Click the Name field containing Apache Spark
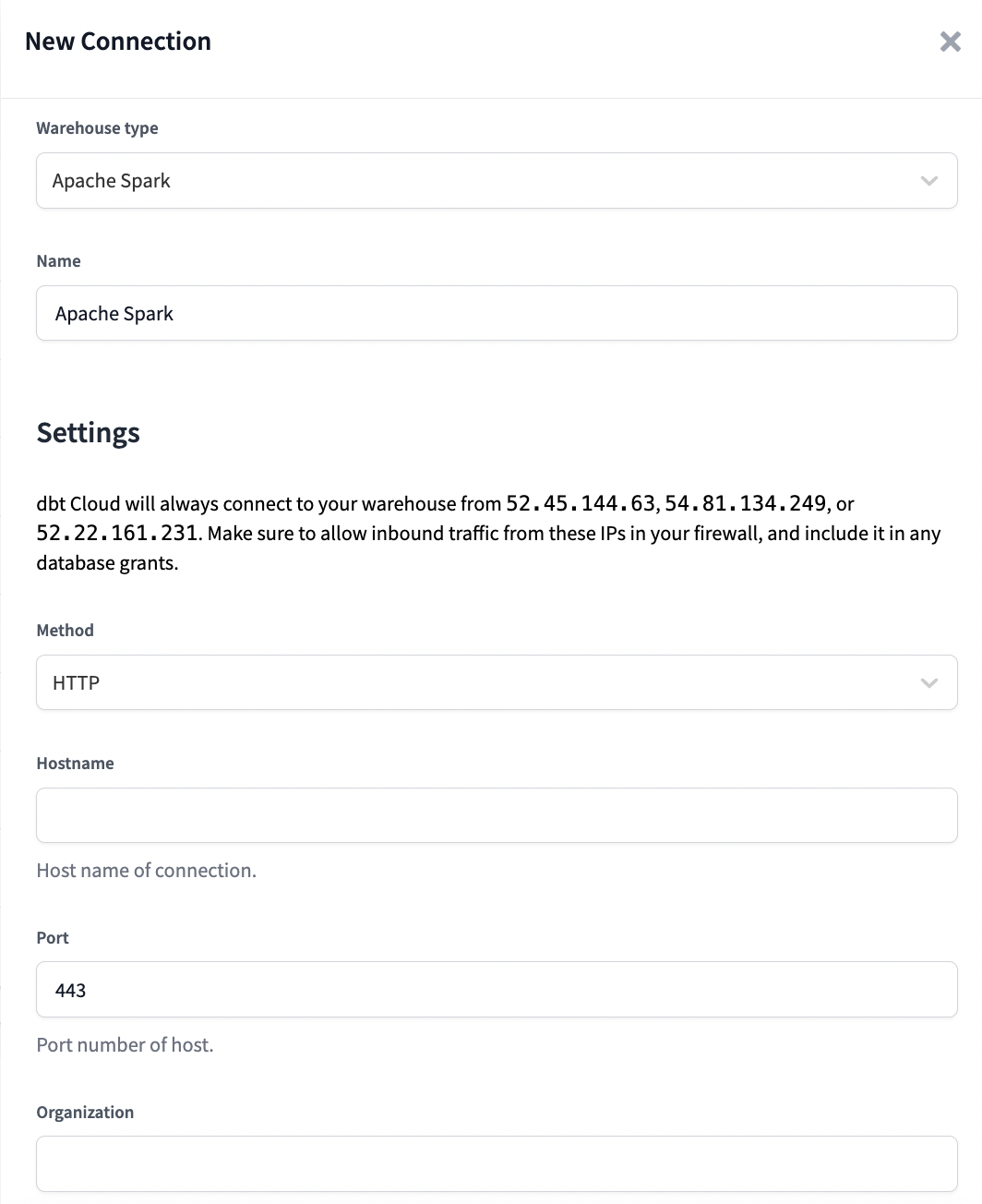The image size is (982, 1204). tap(497, 313)
